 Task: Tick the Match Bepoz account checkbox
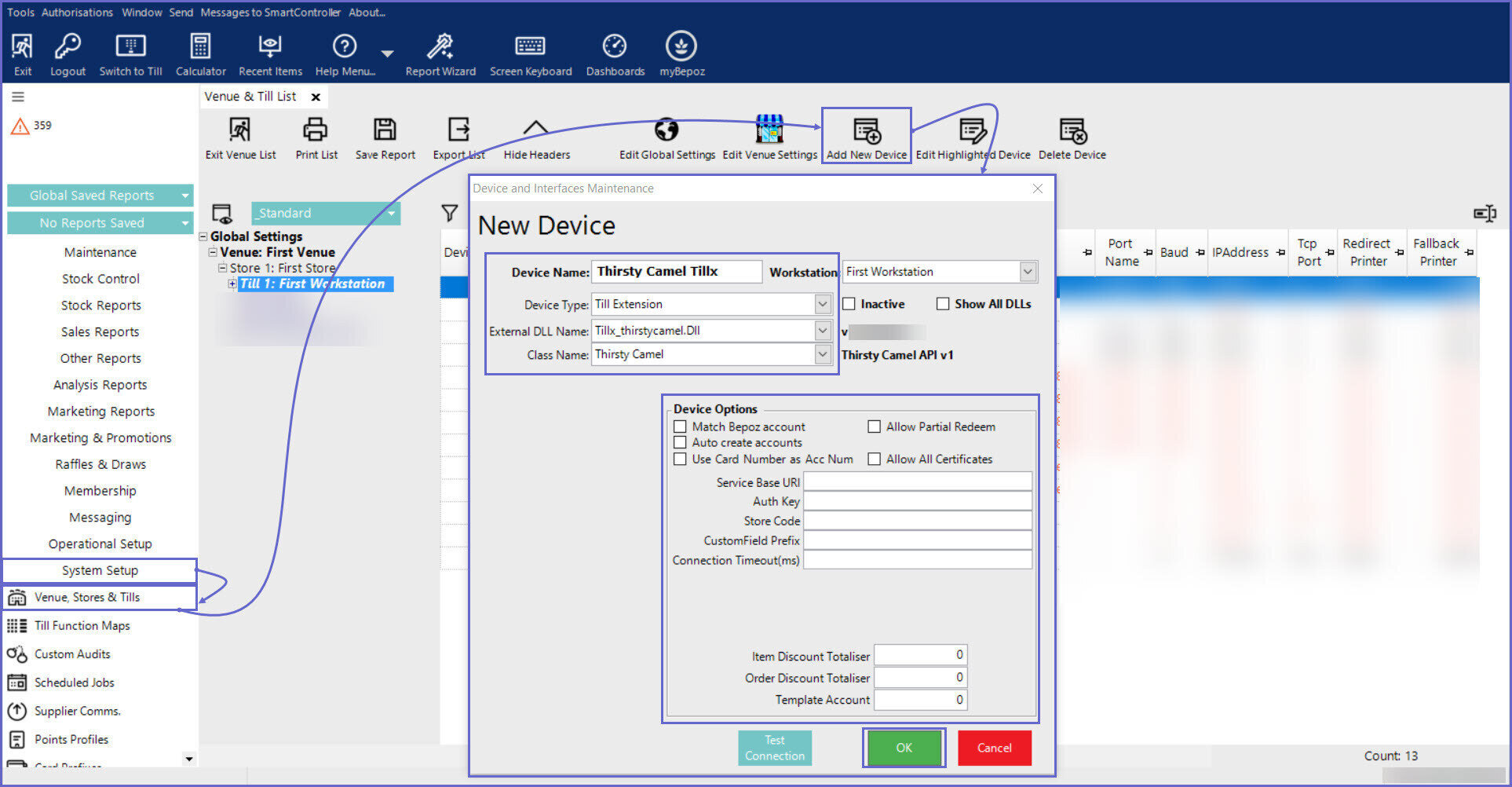coord(681,426)
